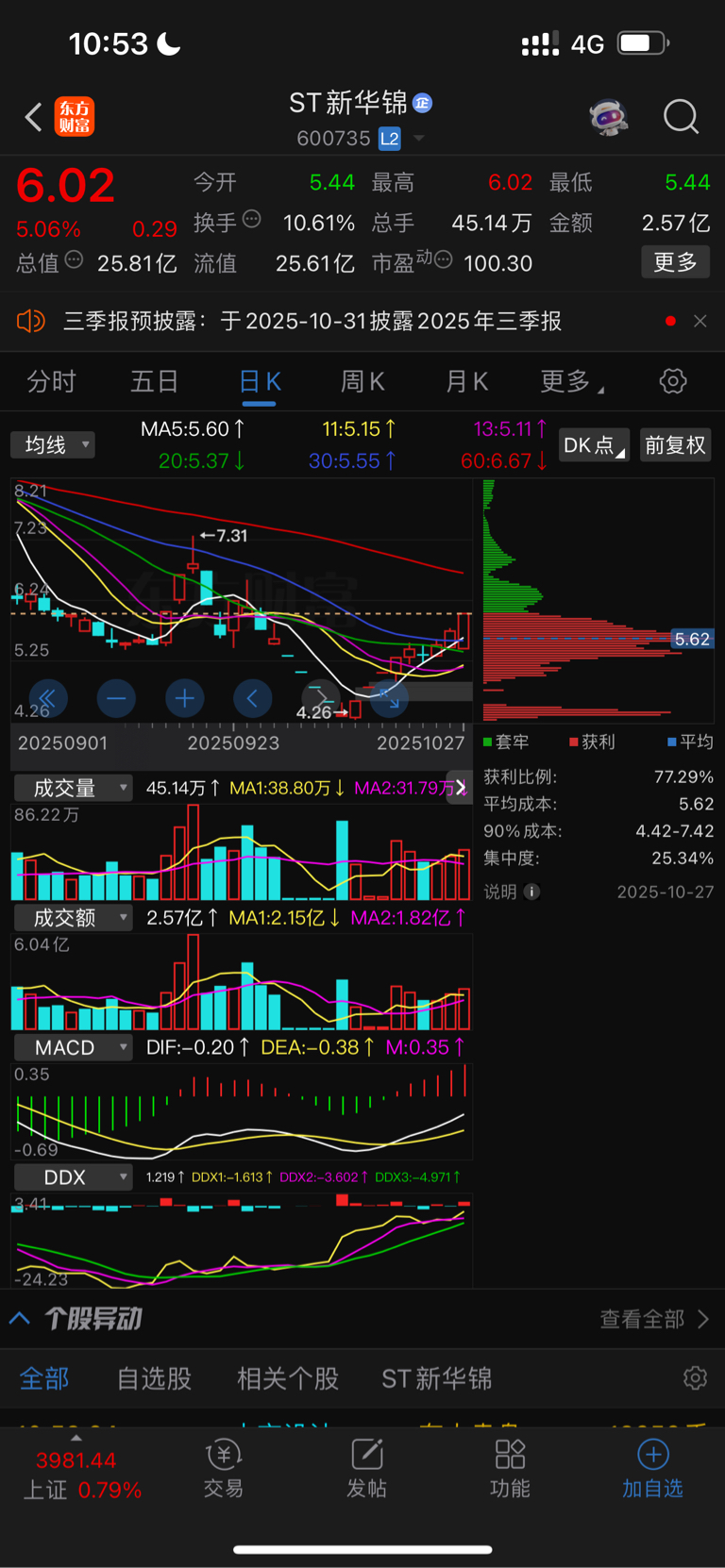Toggle 前复权 adjustment mode

[676, 445]
